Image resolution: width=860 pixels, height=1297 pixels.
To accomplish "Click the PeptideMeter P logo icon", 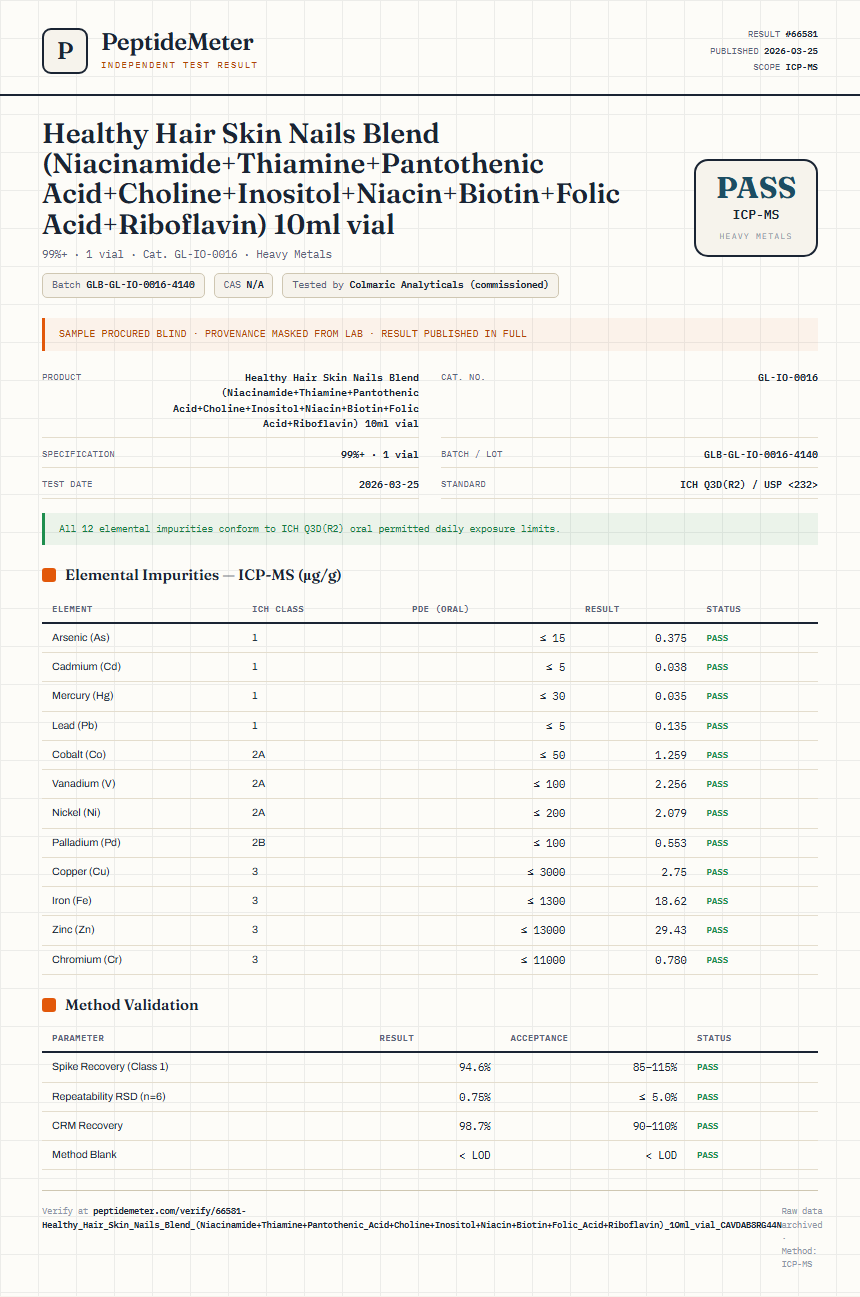I will pos(65,50).
